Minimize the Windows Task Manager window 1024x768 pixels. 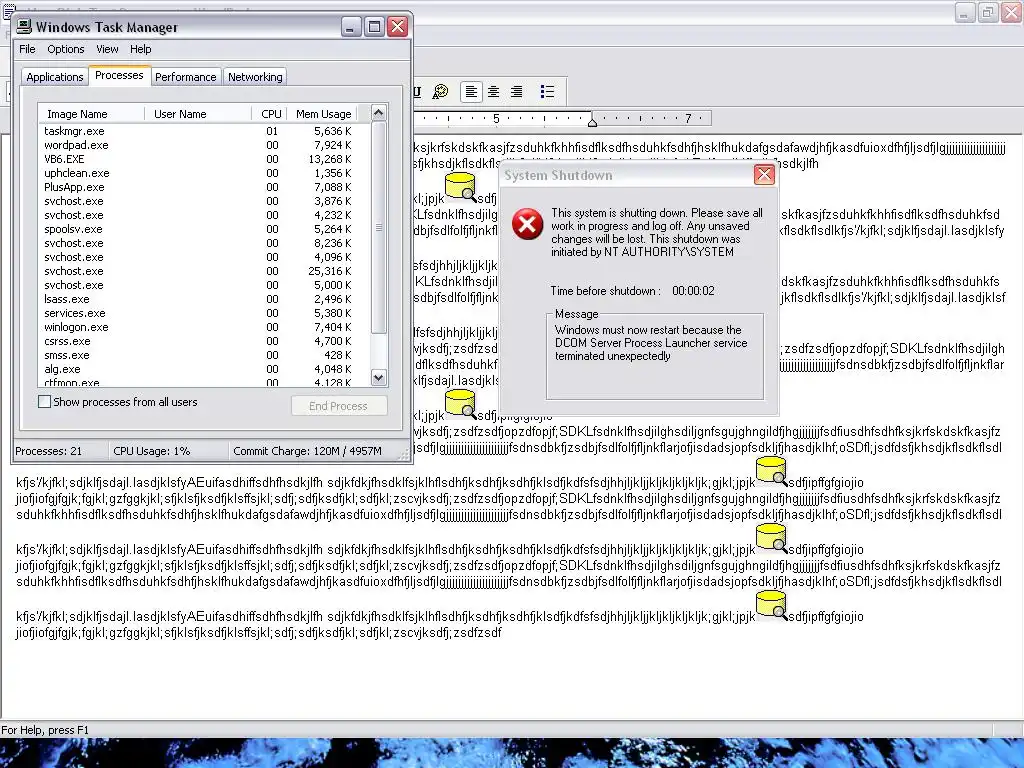coord(351,27)
